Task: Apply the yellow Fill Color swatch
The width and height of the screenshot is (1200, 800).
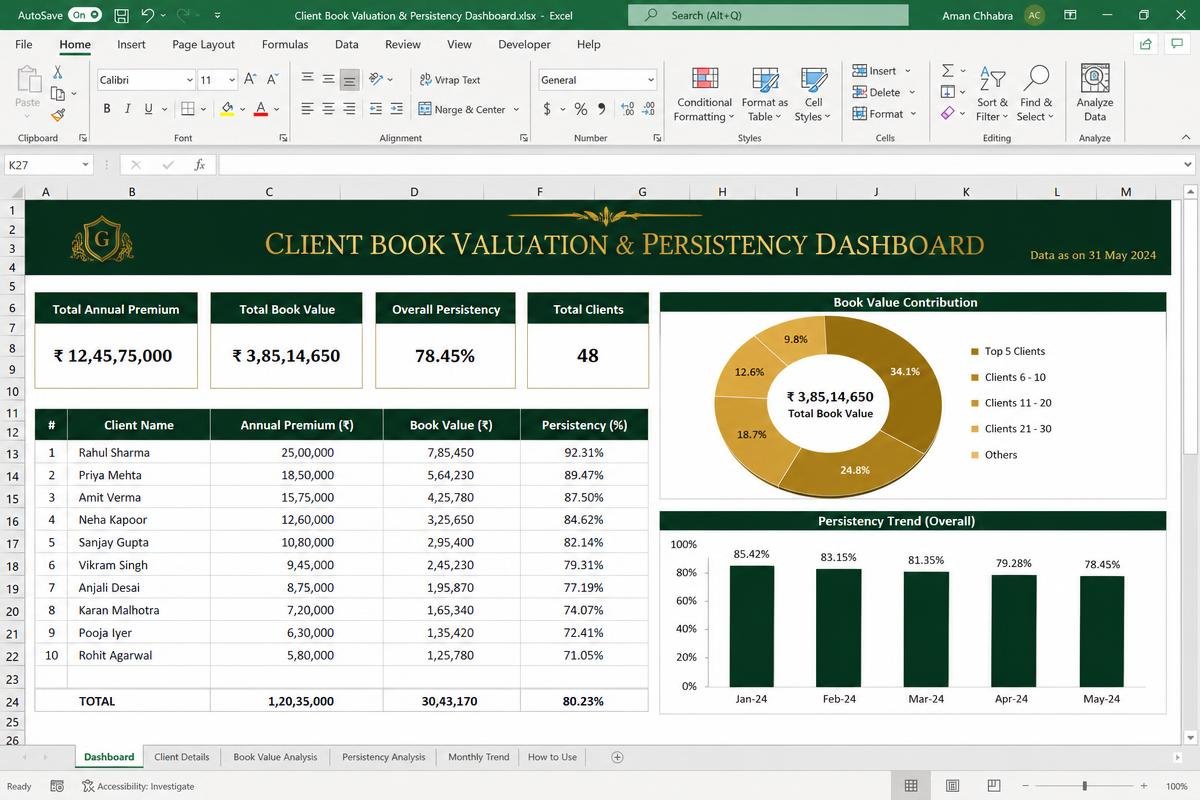Action: click(227, 109)
